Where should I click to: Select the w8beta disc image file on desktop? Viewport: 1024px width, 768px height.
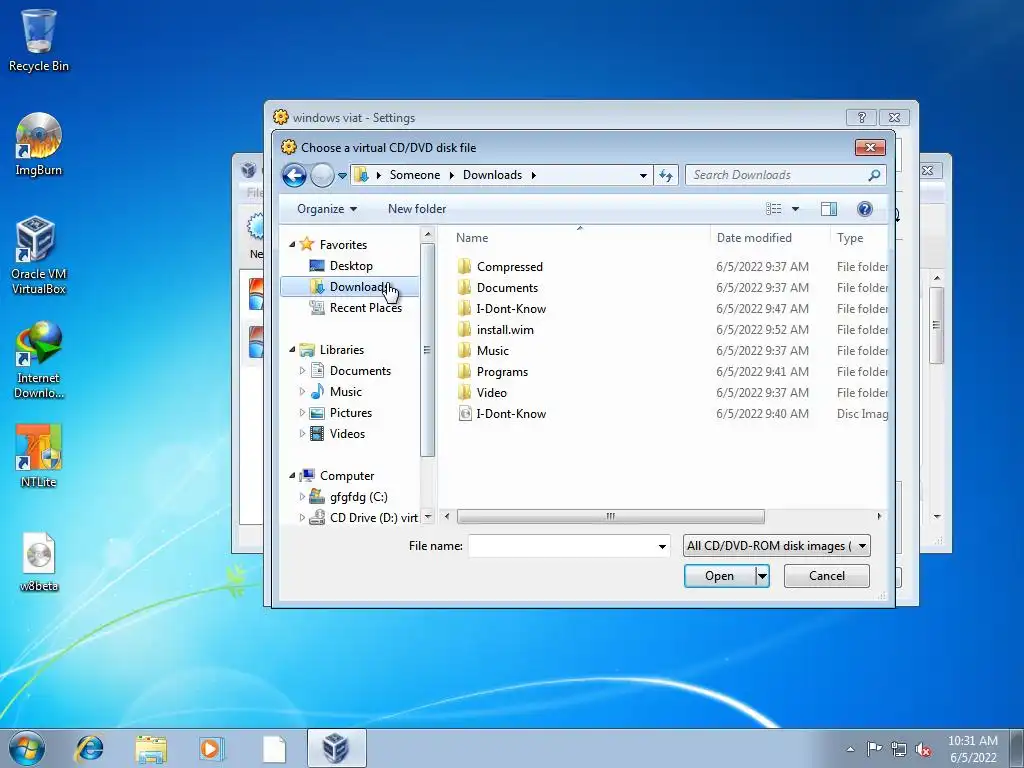coord(39,562)
